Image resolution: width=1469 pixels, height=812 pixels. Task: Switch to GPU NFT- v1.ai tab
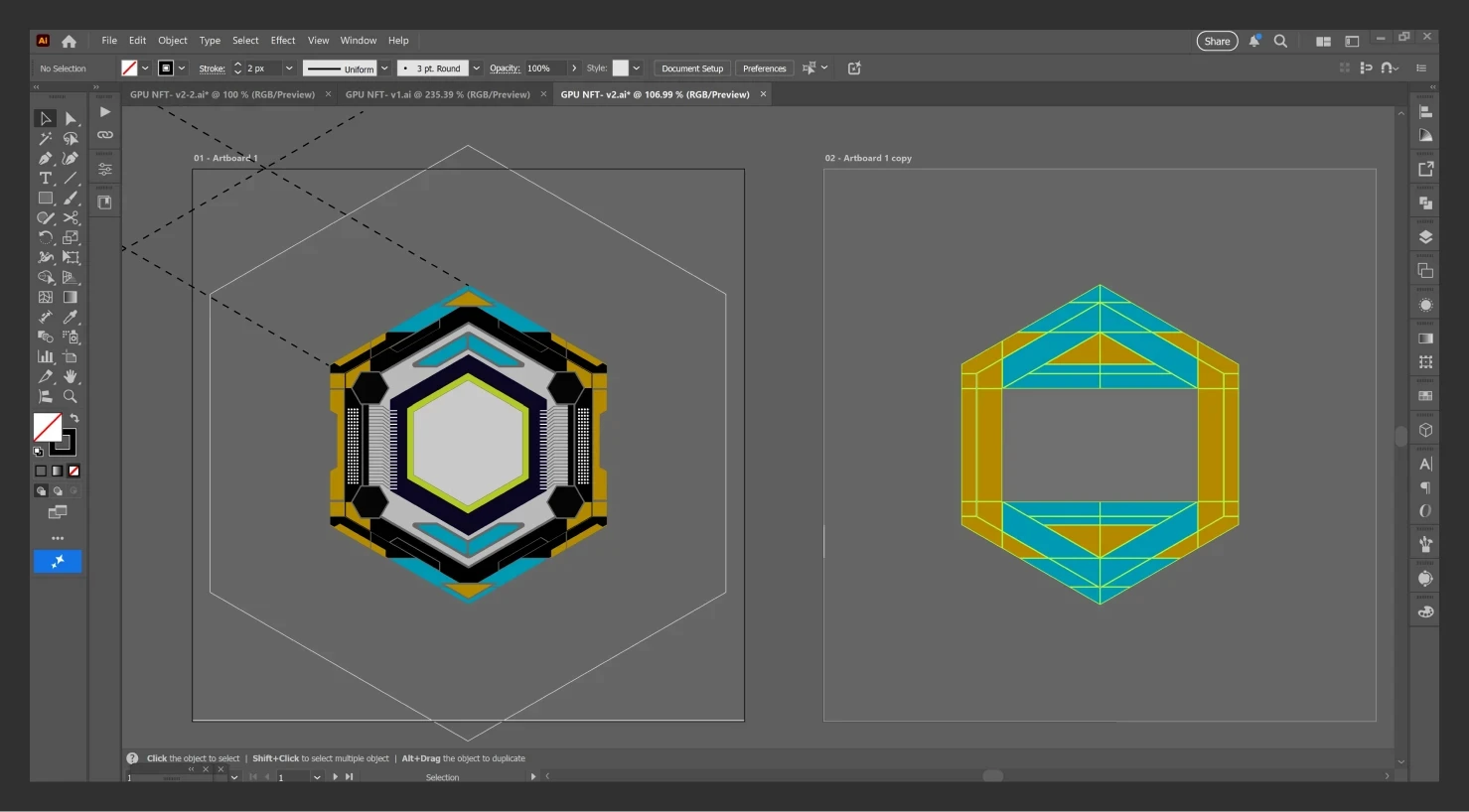click(x=437, y=94)
